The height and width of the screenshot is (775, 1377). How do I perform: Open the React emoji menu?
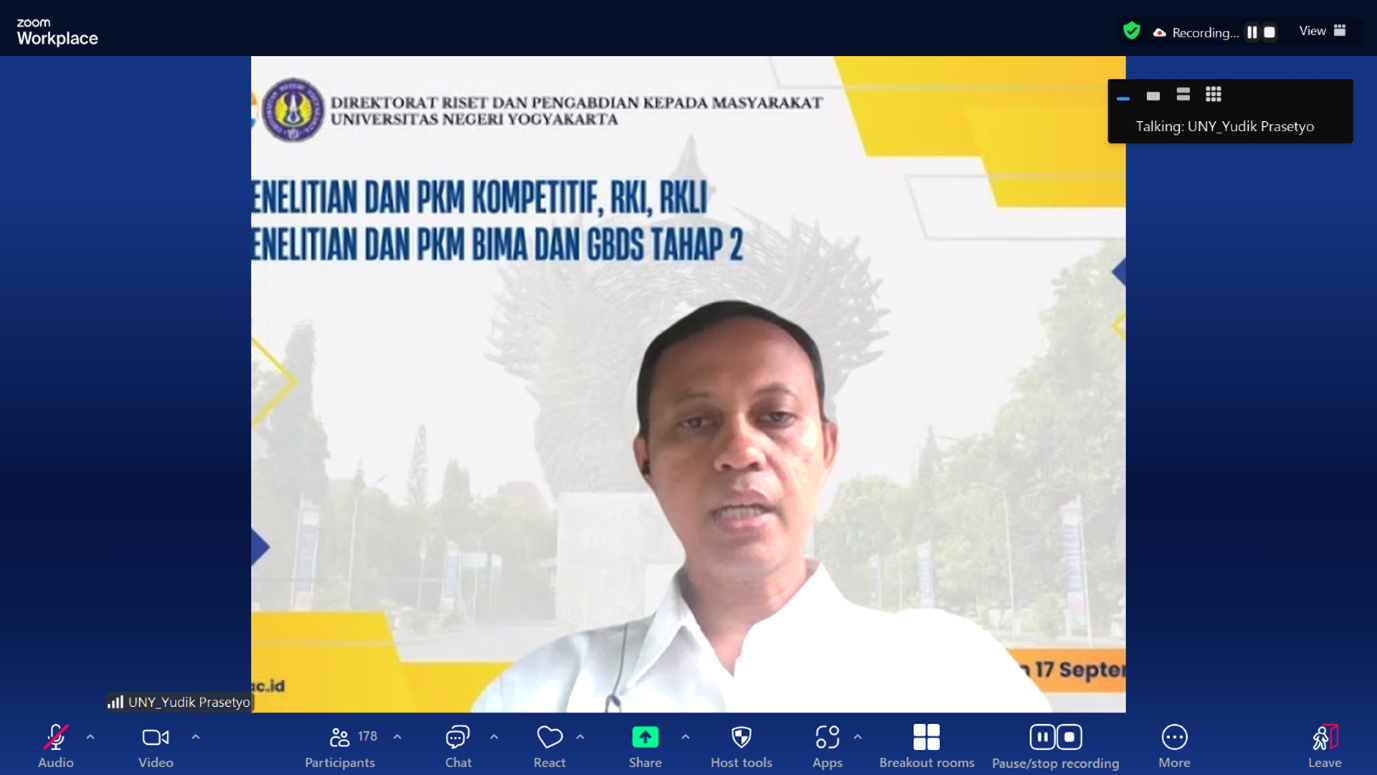pyautogui.click(x=549, y=745)
